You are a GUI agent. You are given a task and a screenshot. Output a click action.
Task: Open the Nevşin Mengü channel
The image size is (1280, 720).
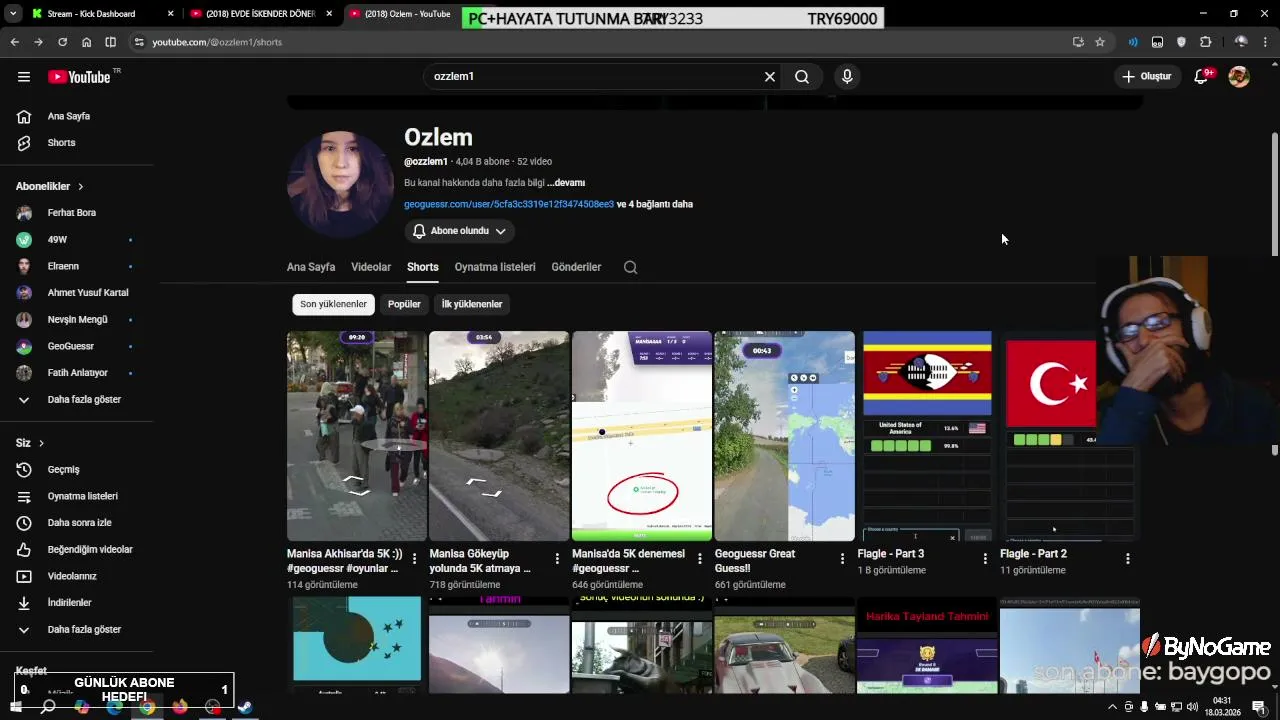coord(80,320)
